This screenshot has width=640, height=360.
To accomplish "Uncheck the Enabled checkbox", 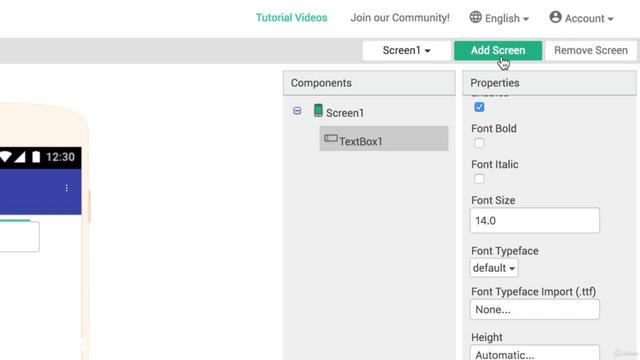I will [479, 107].
